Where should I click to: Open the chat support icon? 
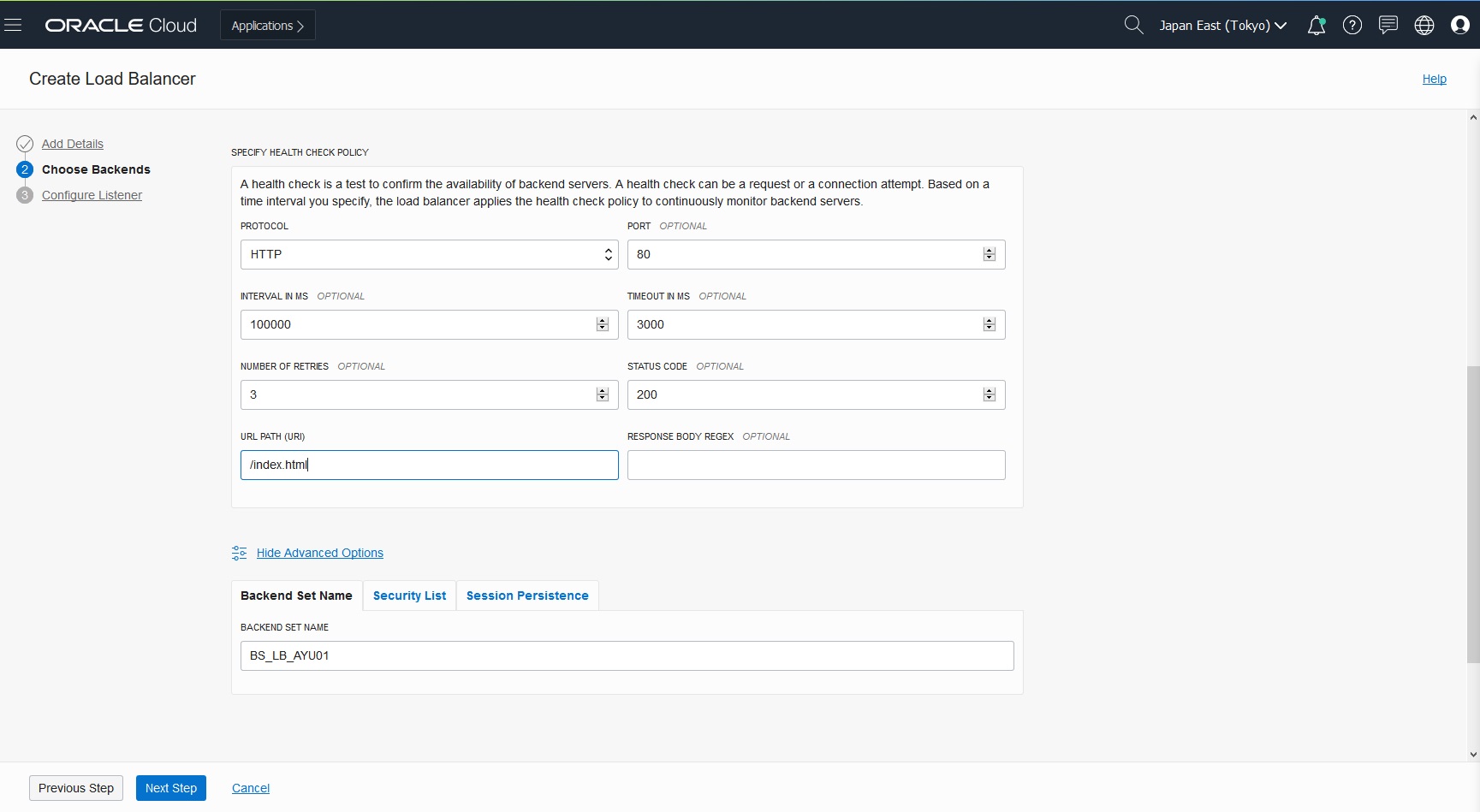1388,25
